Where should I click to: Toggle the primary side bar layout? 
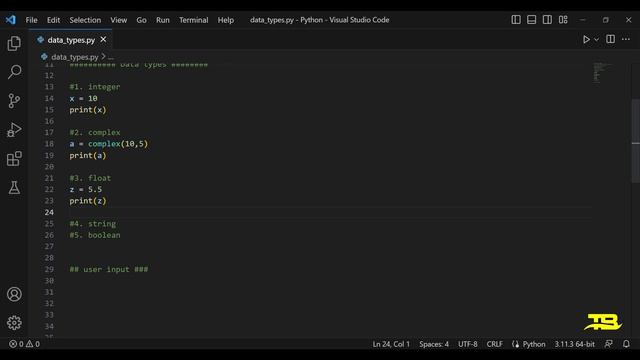(516, 20)
